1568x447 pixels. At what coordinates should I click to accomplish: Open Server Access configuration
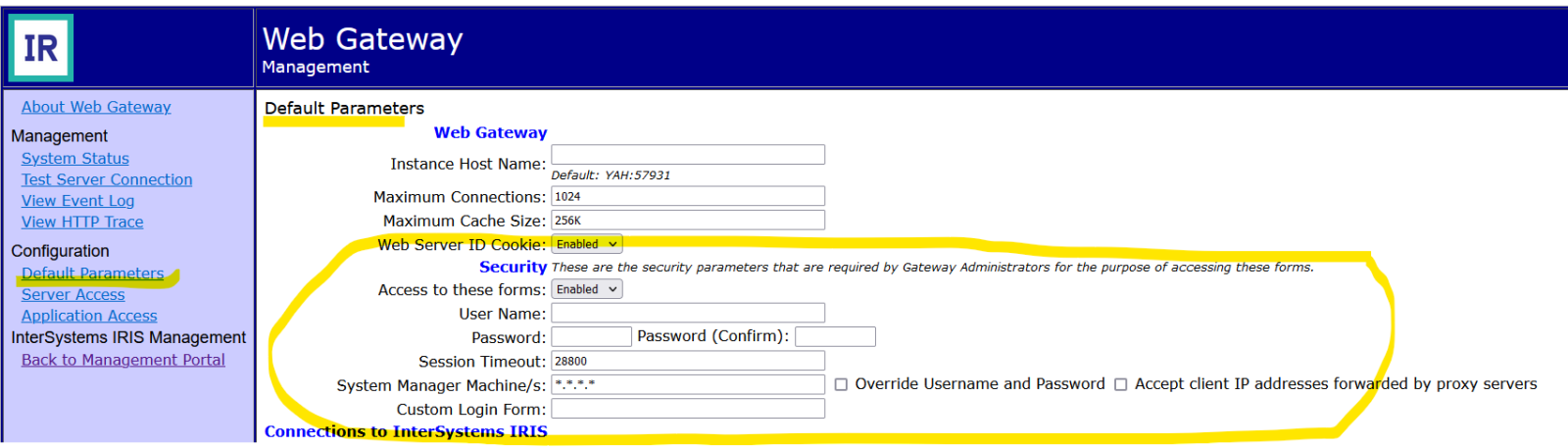point(73,295)
